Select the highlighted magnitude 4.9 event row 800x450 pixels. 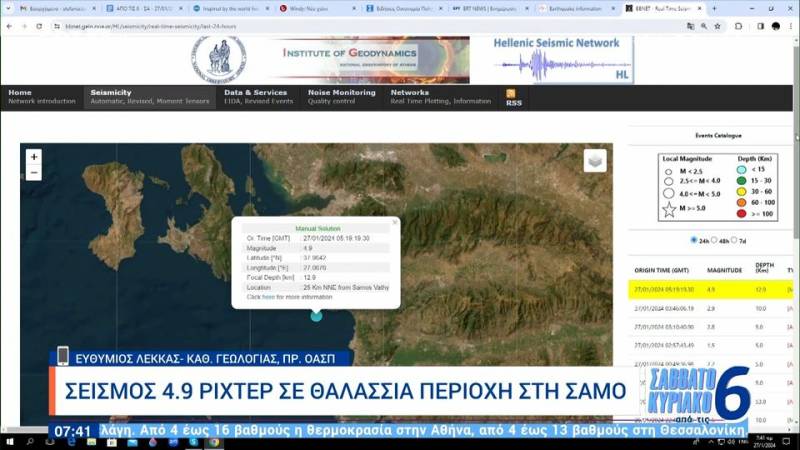pos(711,289)
